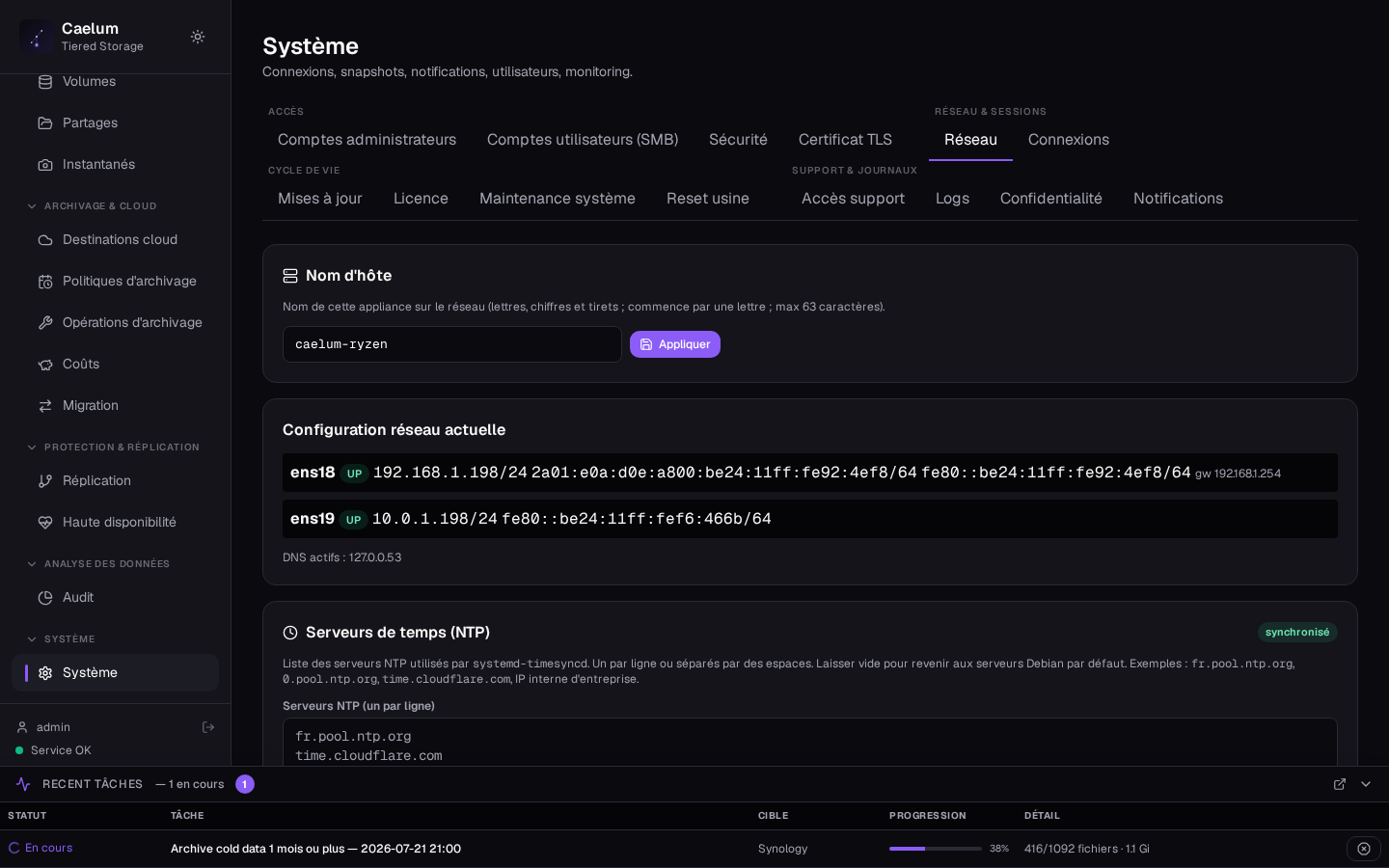Open the Reset usine tab

pyautogui.click(x=708, y=199)
